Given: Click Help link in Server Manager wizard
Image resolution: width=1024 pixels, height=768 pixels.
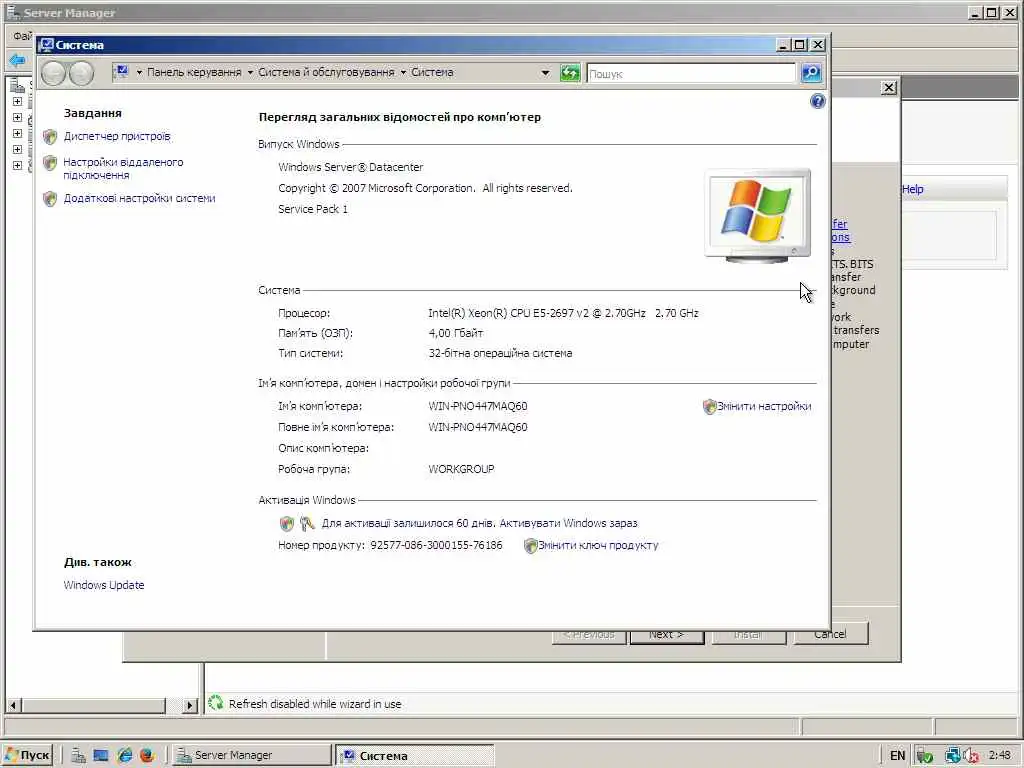Looking at the screenshot, I should (x=912, y=189).
